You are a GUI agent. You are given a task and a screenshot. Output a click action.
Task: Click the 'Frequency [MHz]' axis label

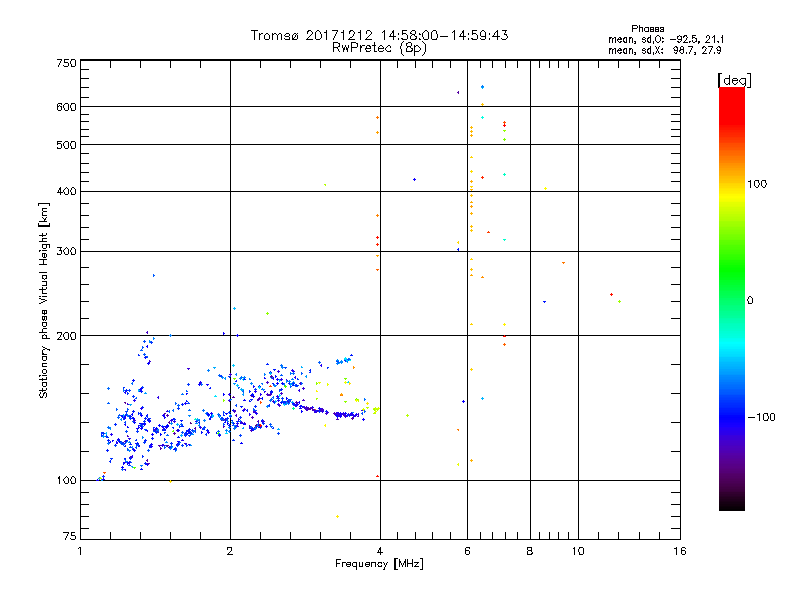coord(379,564)
